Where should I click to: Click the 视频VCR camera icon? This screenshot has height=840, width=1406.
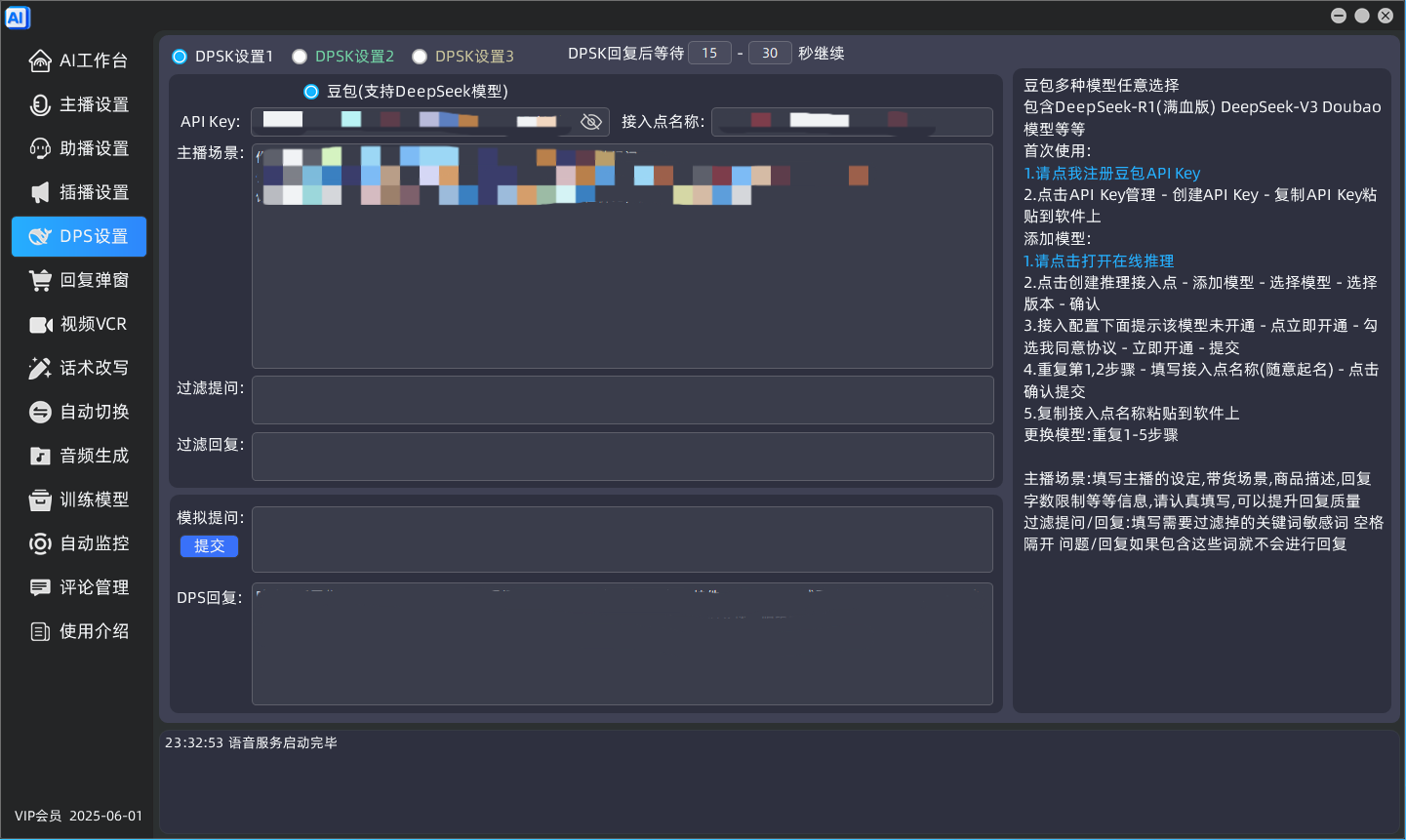[40, 324]
